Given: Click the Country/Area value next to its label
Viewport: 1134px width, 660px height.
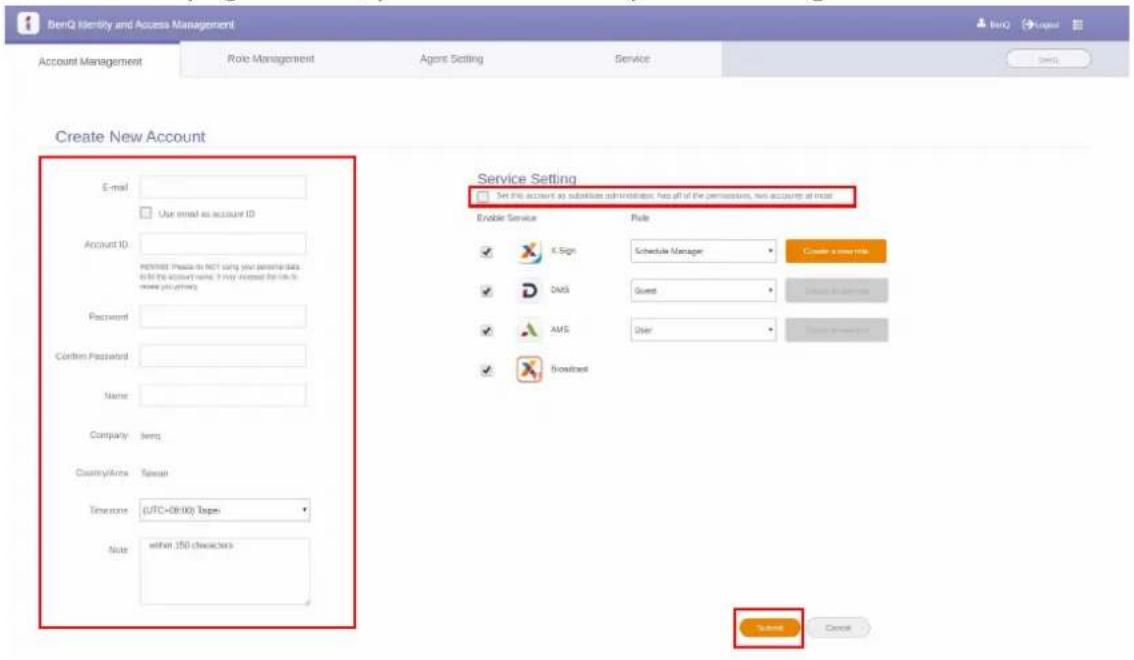Looking at the screenshot, I should tap(154, 473).
